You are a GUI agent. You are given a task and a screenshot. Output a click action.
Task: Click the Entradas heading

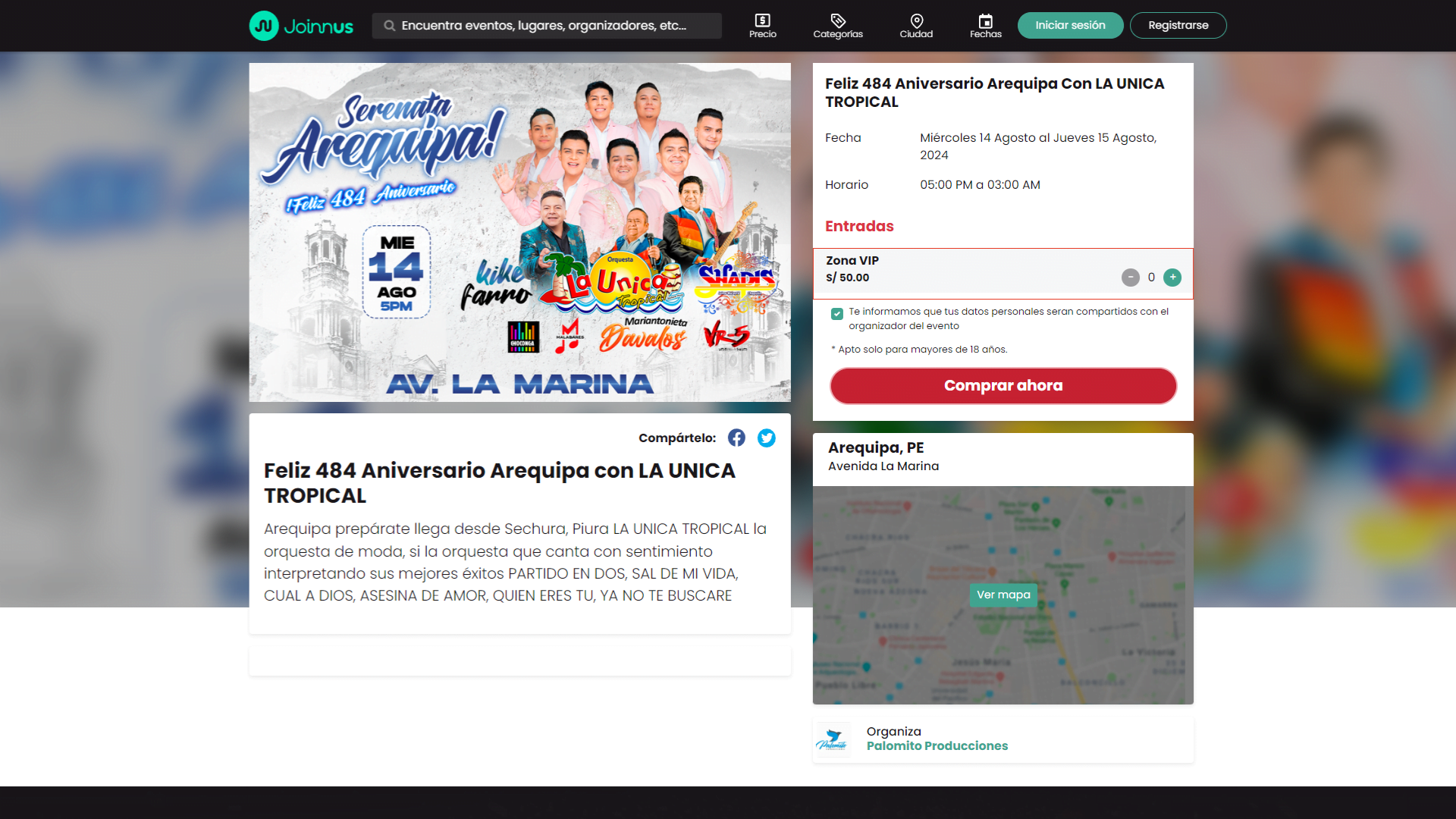pos(859,226)
